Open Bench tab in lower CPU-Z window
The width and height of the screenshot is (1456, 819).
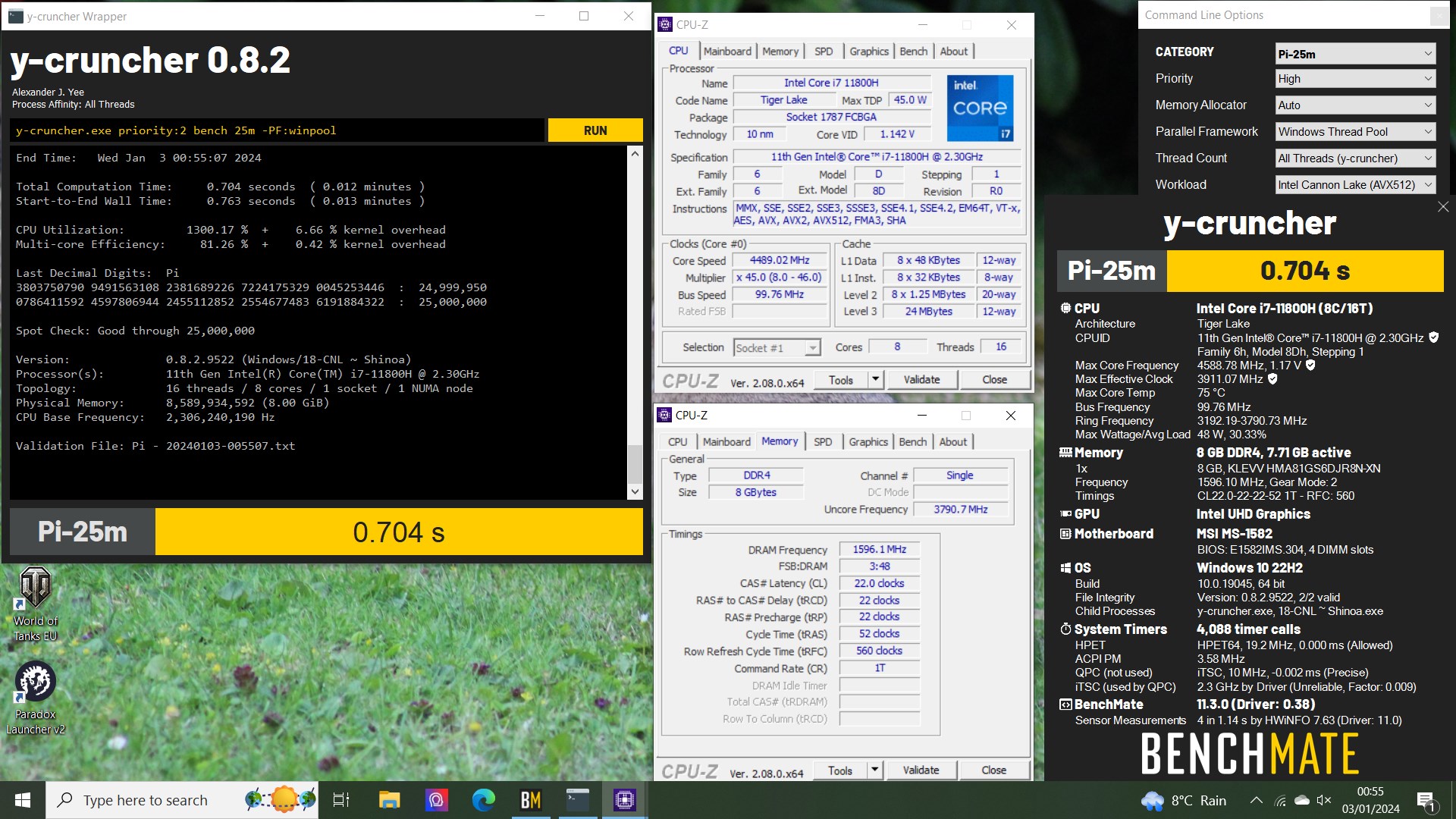(x=913, y=441)
